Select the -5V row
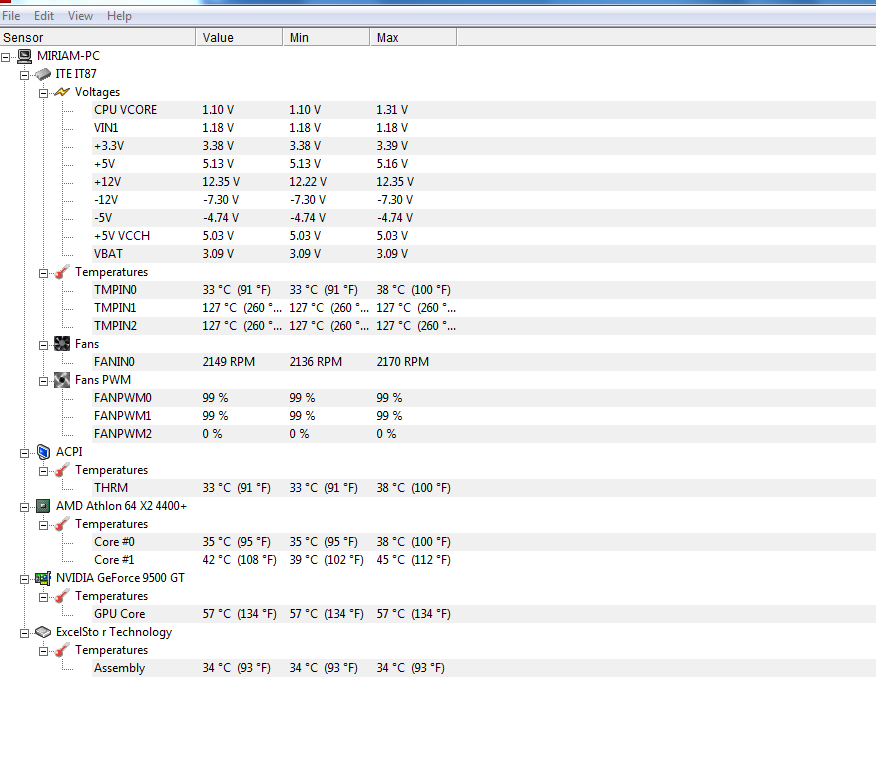The height and width of the screenshot is (781, 876). click(484, 218)
